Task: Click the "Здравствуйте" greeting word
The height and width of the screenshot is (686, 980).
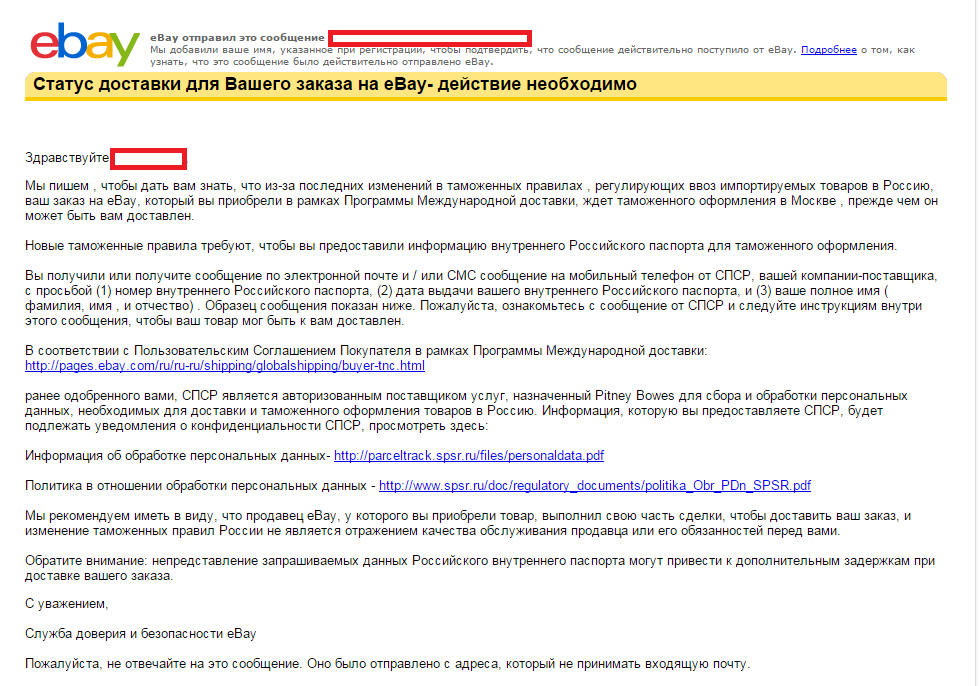Action: click(67, 158)
